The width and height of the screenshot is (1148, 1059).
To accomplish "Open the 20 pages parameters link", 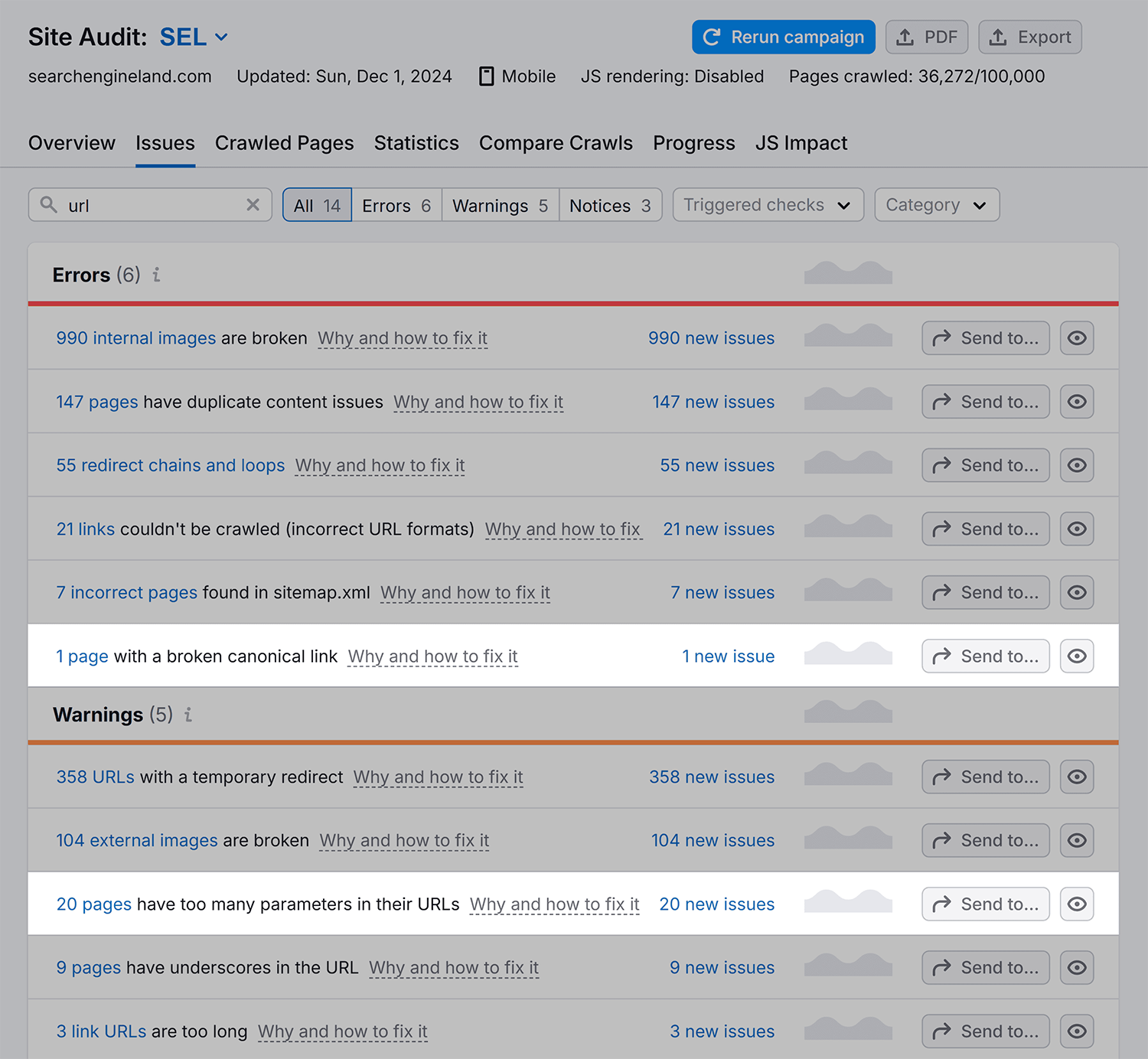I will click(94, 904).
